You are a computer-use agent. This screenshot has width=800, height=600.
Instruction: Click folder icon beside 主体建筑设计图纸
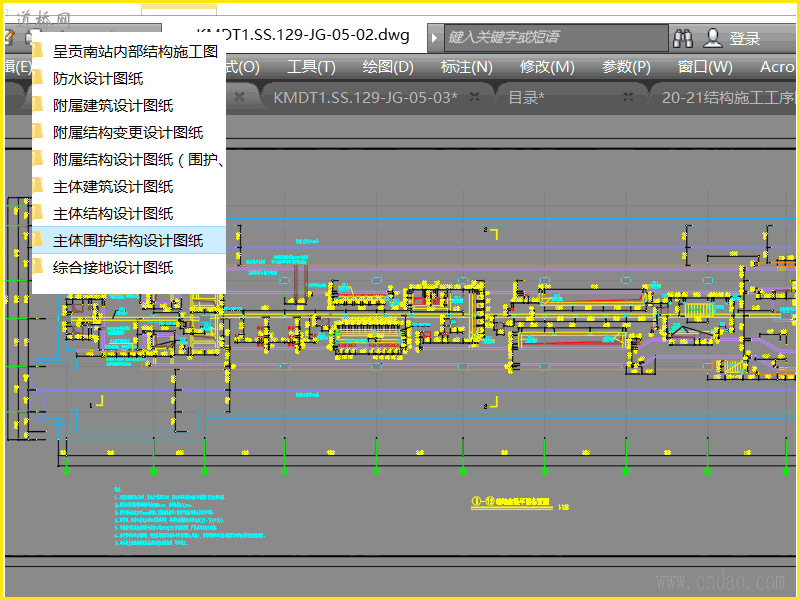point(37,186)
